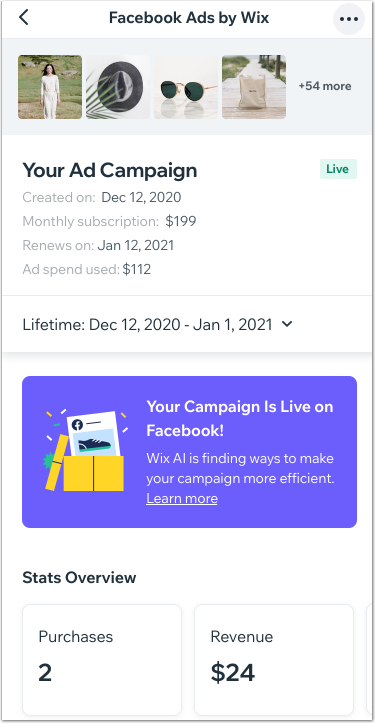Expand the Lifetime date range chevron
The width and height of the screenshot is (375, 723).
click(x=287, y=324)
